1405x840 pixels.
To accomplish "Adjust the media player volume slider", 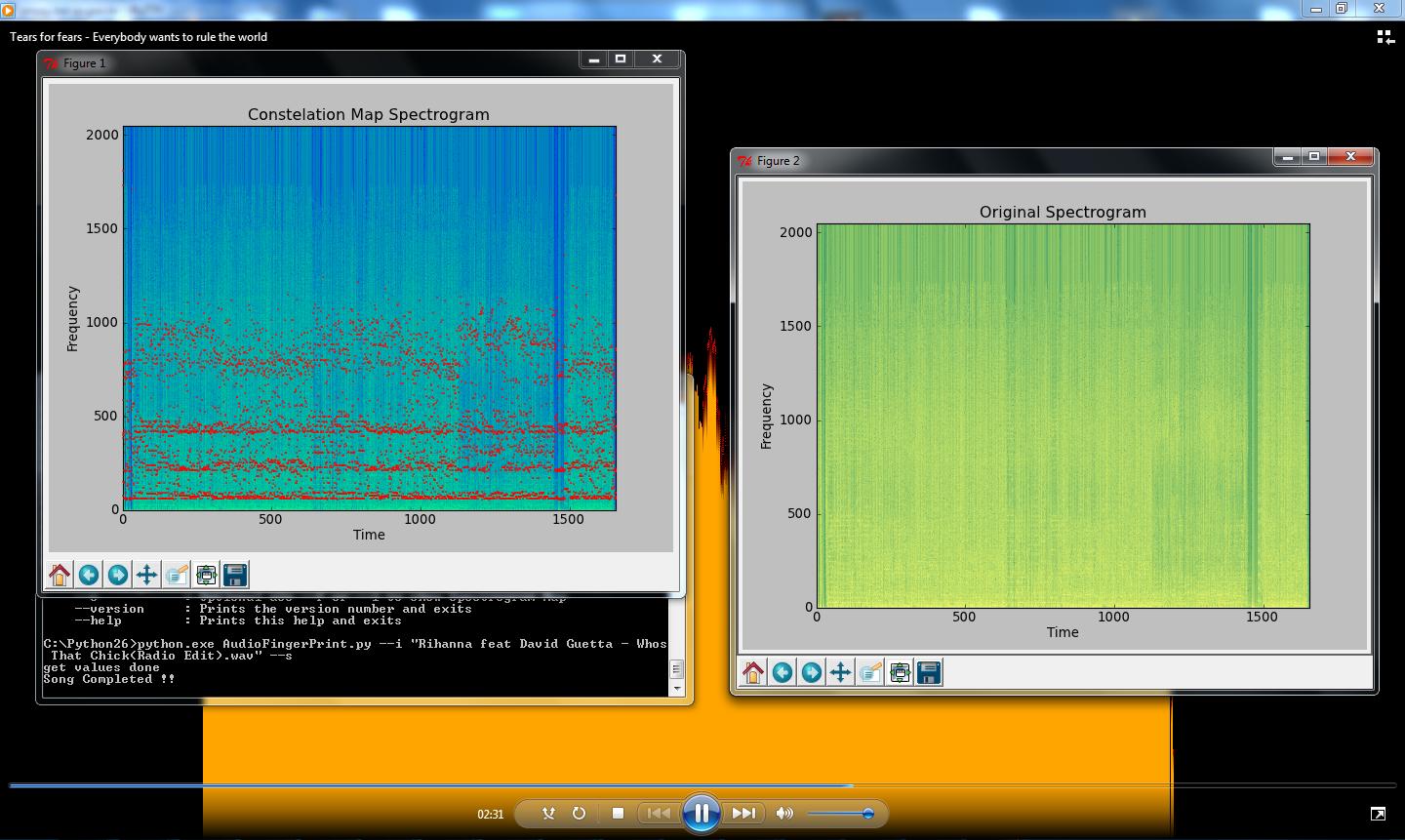I will click(839, 813).
